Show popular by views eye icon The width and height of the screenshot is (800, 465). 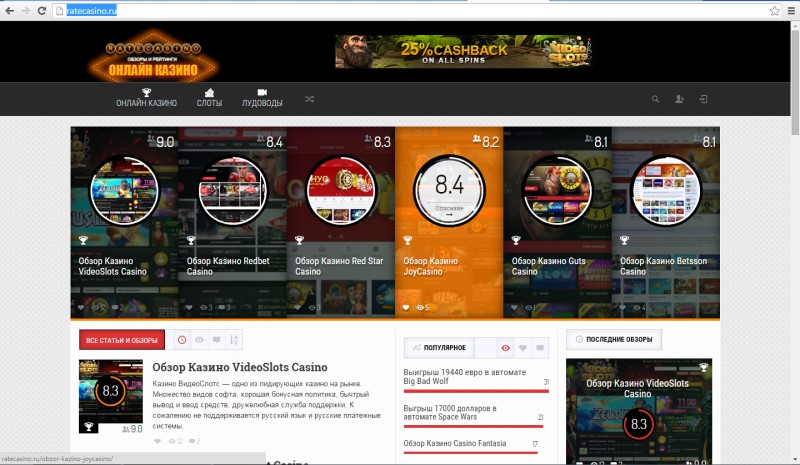click(x=506, y=348)
